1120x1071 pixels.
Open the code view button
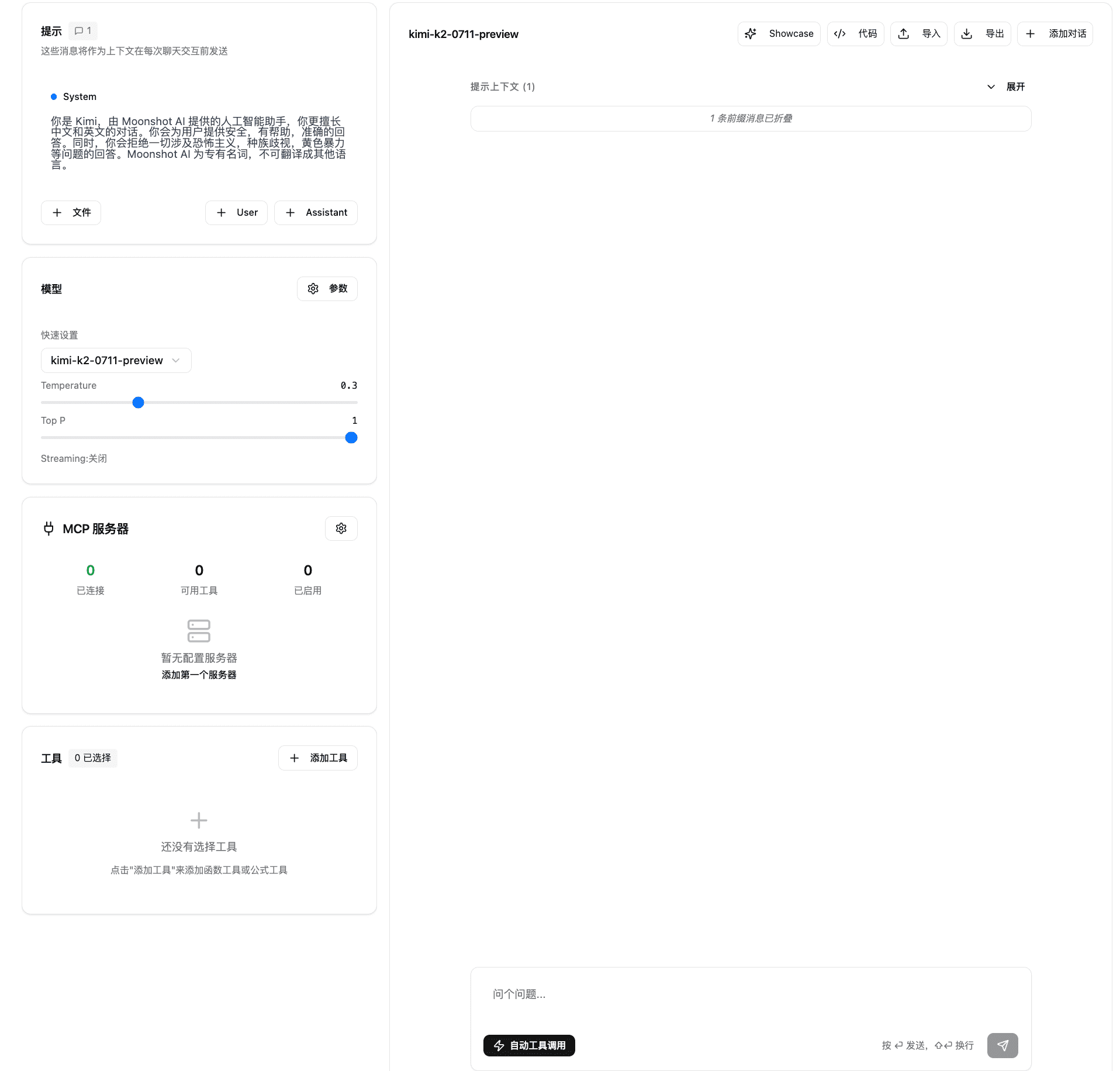click(855, 34)
